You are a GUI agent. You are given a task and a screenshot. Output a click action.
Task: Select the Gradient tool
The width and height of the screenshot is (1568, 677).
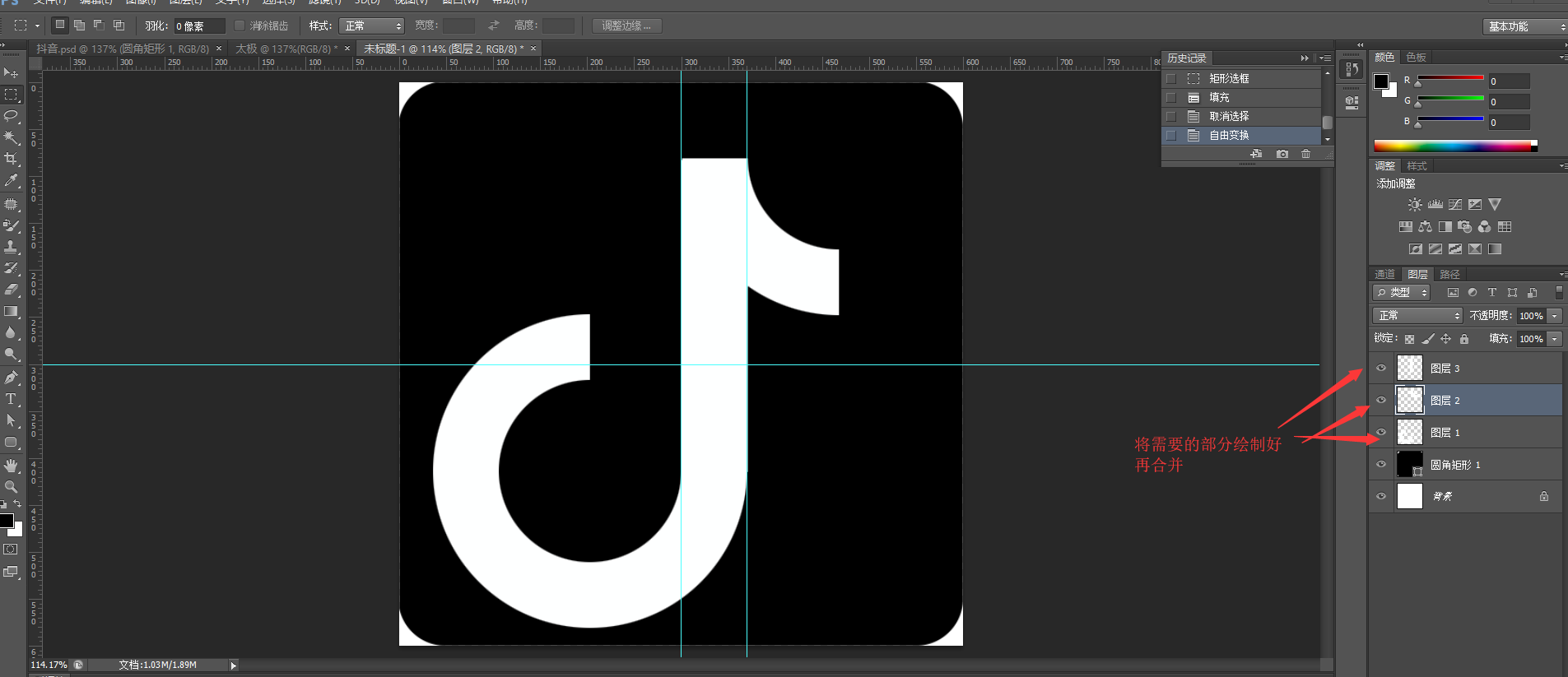(11, 311)
